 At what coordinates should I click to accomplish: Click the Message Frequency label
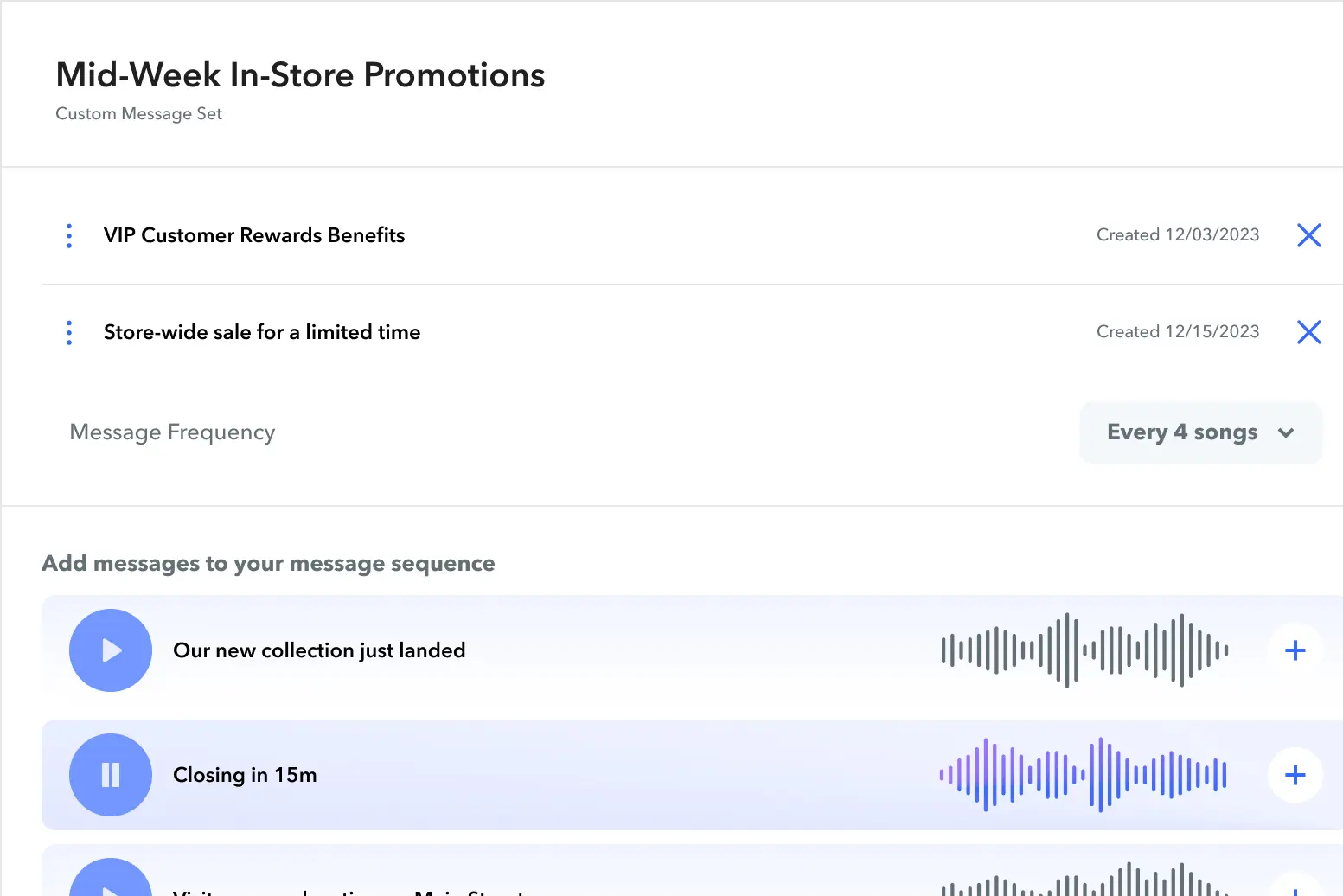coord(172,432)
